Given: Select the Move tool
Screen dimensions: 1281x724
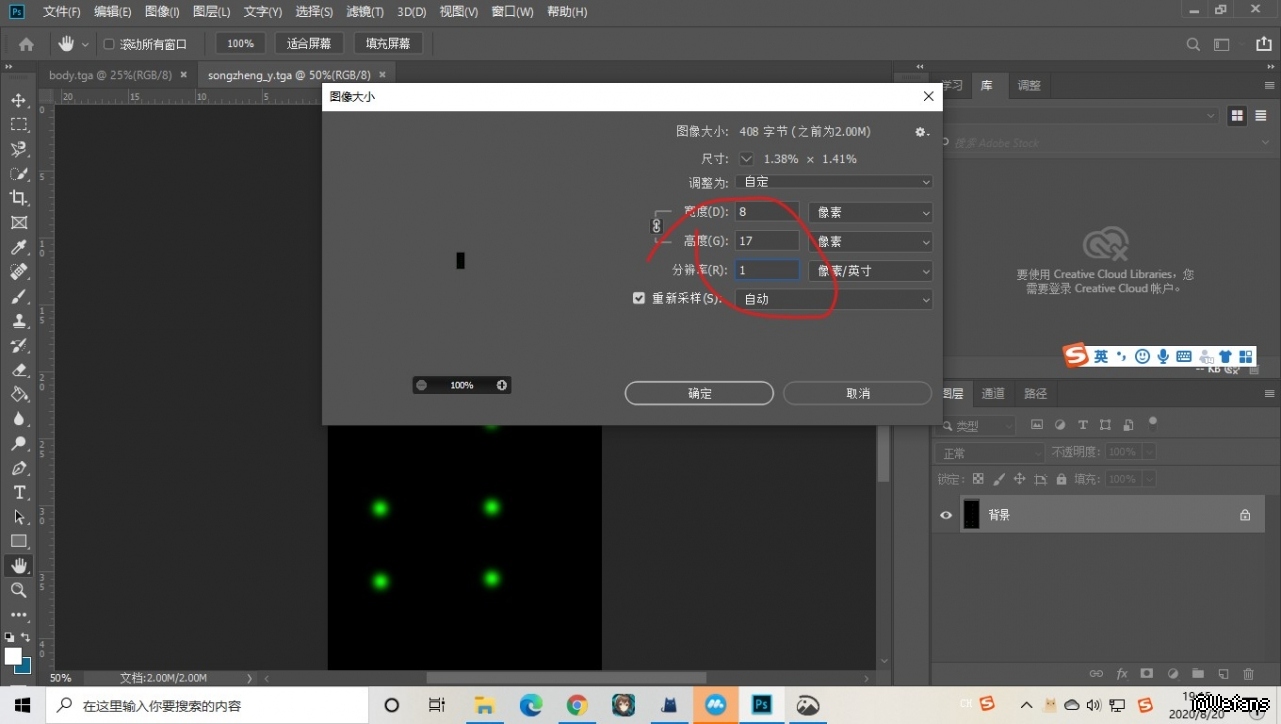Looking at the screenshot, I should pyautogui.click(x=18, y=100).
